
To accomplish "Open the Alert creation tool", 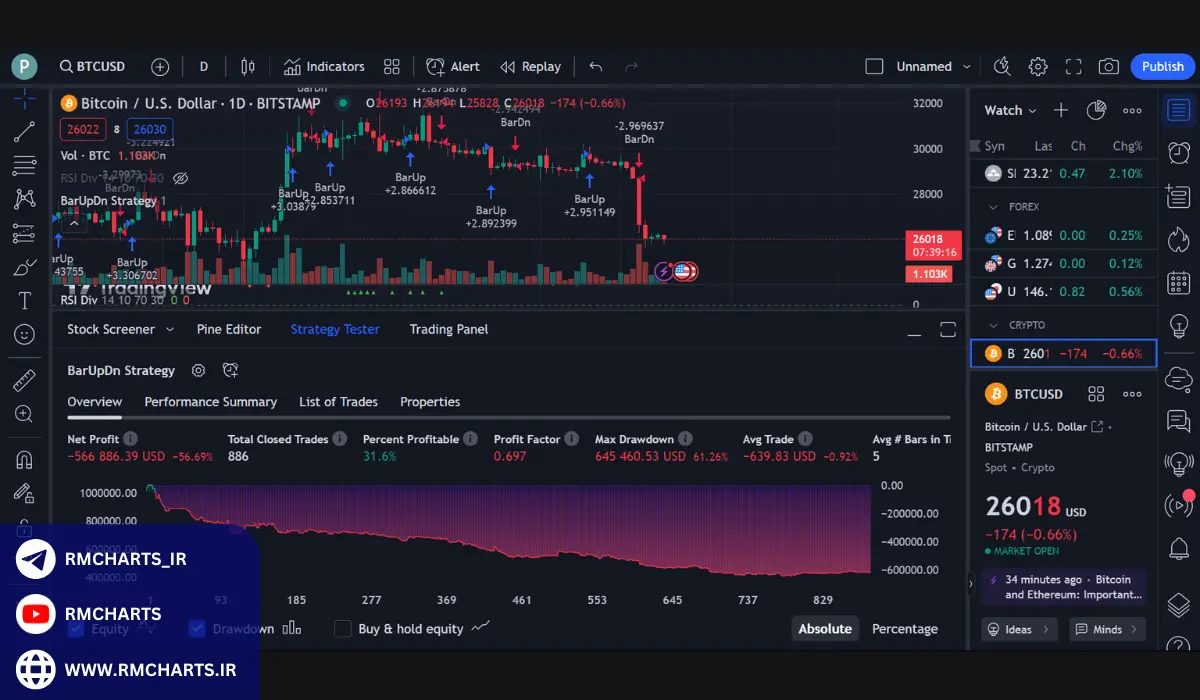I will click(453, 67).
